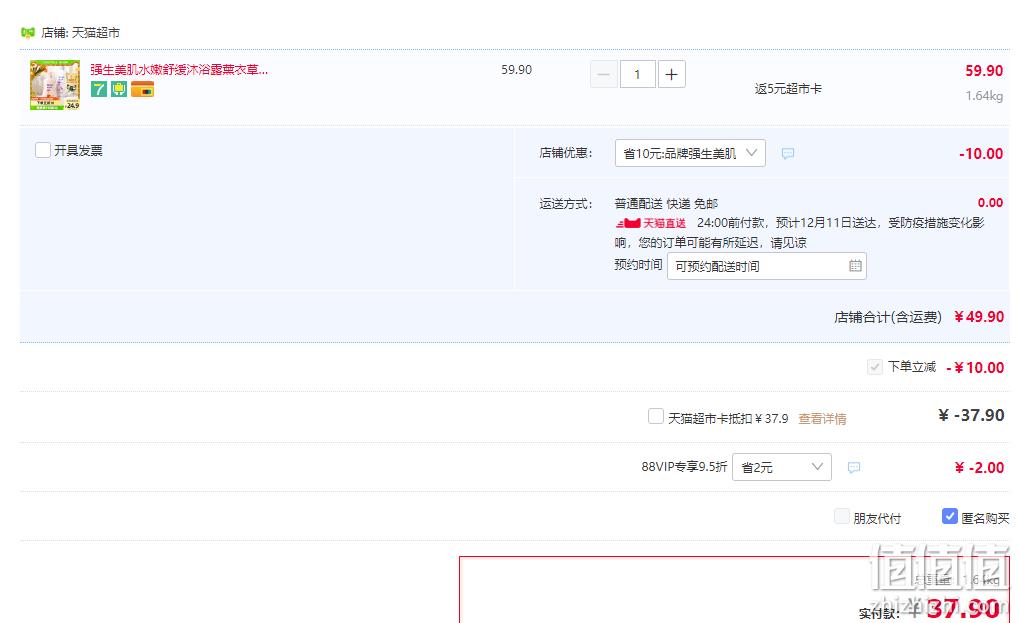Open the 查看详情 link

tap(822, 419)
